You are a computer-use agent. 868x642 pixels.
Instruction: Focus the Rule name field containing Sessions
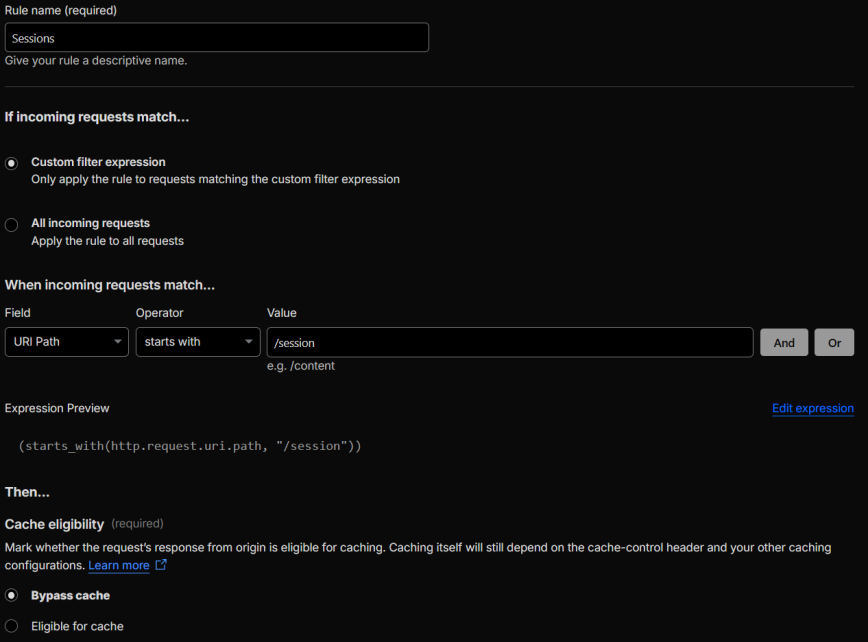(x=217, y=38)
